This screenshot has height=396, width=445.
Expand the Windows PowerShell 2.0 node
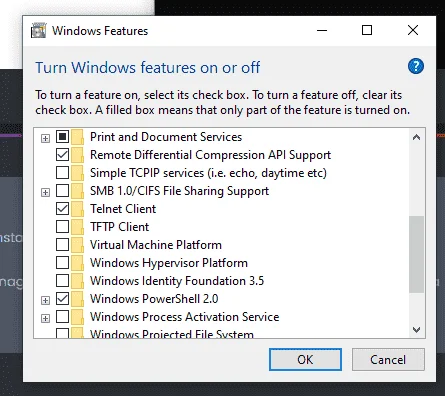45,300
